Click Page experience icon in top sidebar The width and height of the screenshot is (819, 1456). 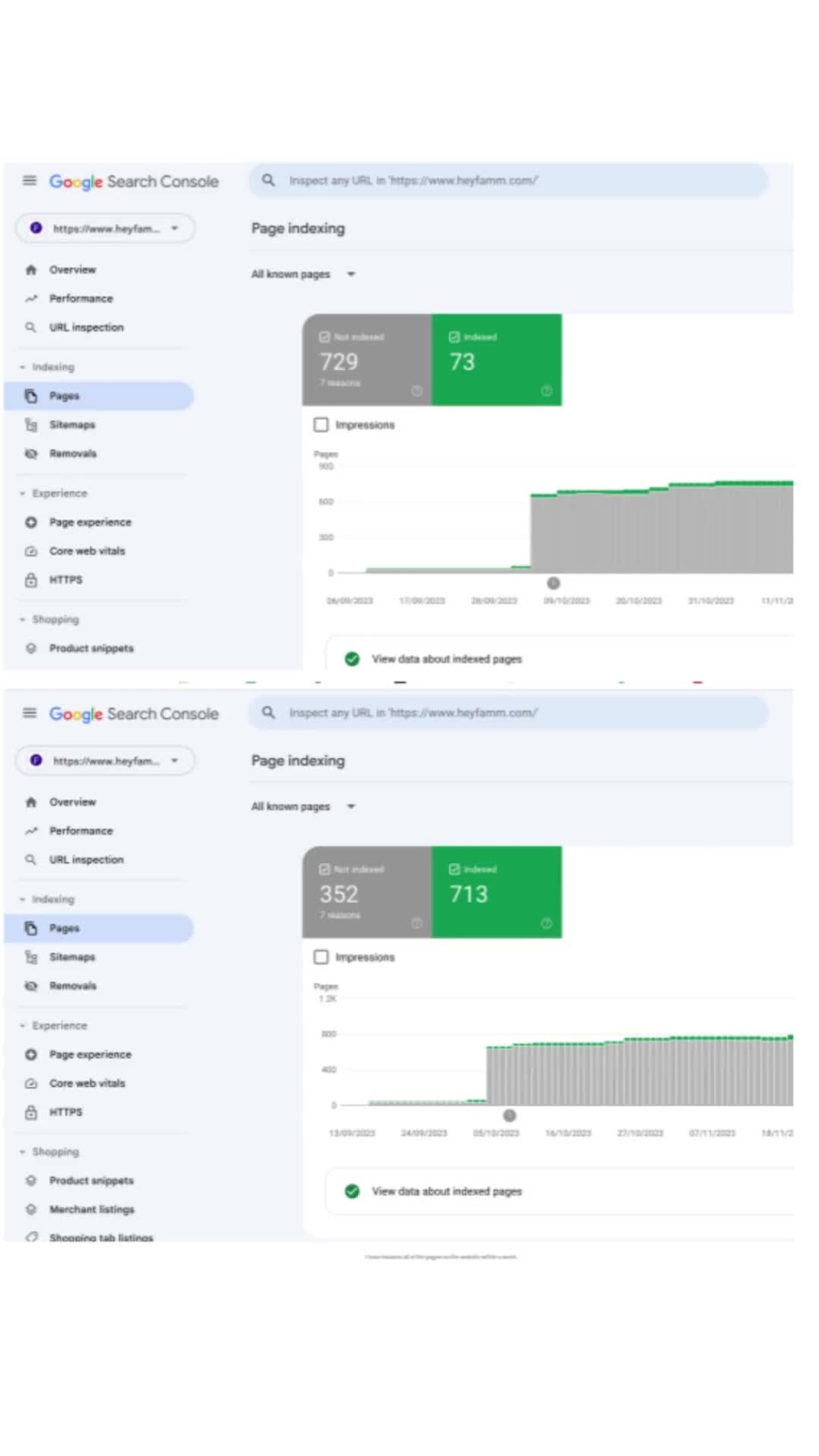31,522
